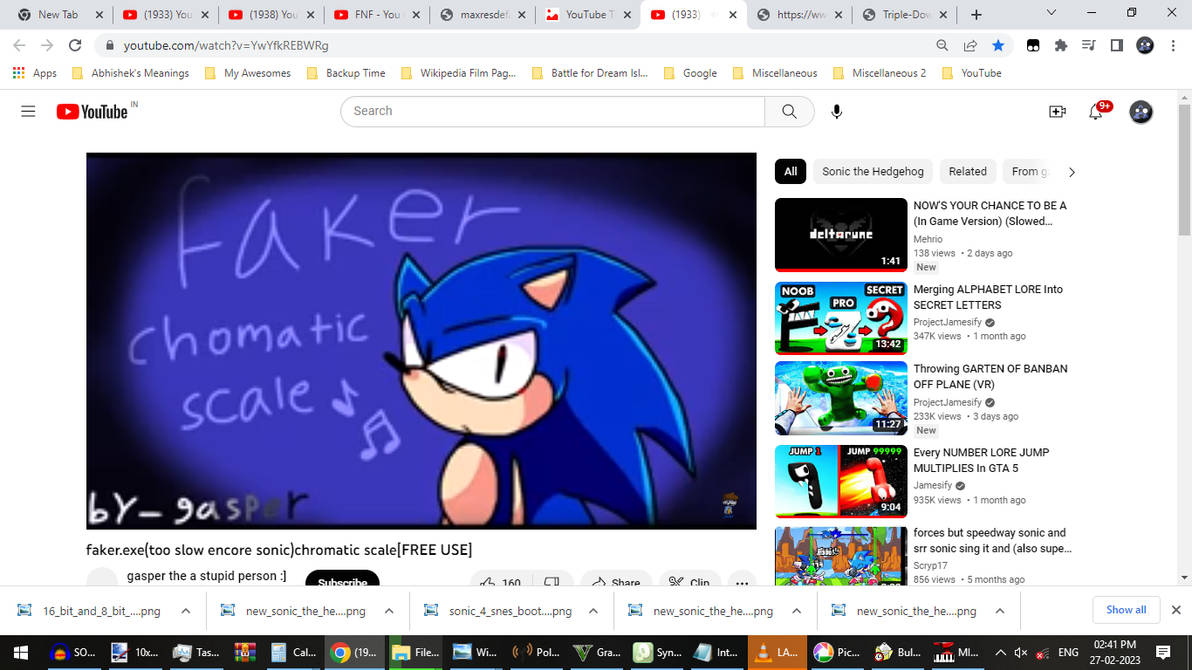1192x670 pixels.
Task: Go back in browser history
Action: pos(19,46)
